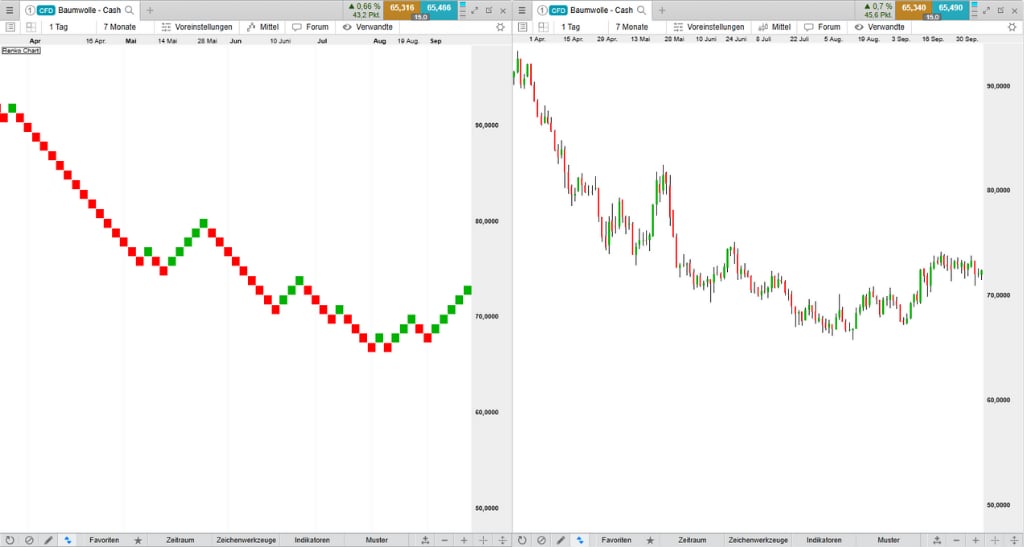
Task: Open Voreinstellungen presets in right chart
Action: pyautogui.click(x=709, y=27)
